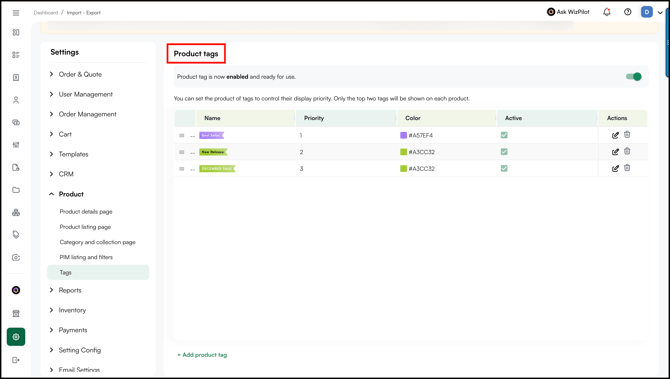Select the Tags menu item
This screenshot has width=670, height=379.
click(98, 272)
